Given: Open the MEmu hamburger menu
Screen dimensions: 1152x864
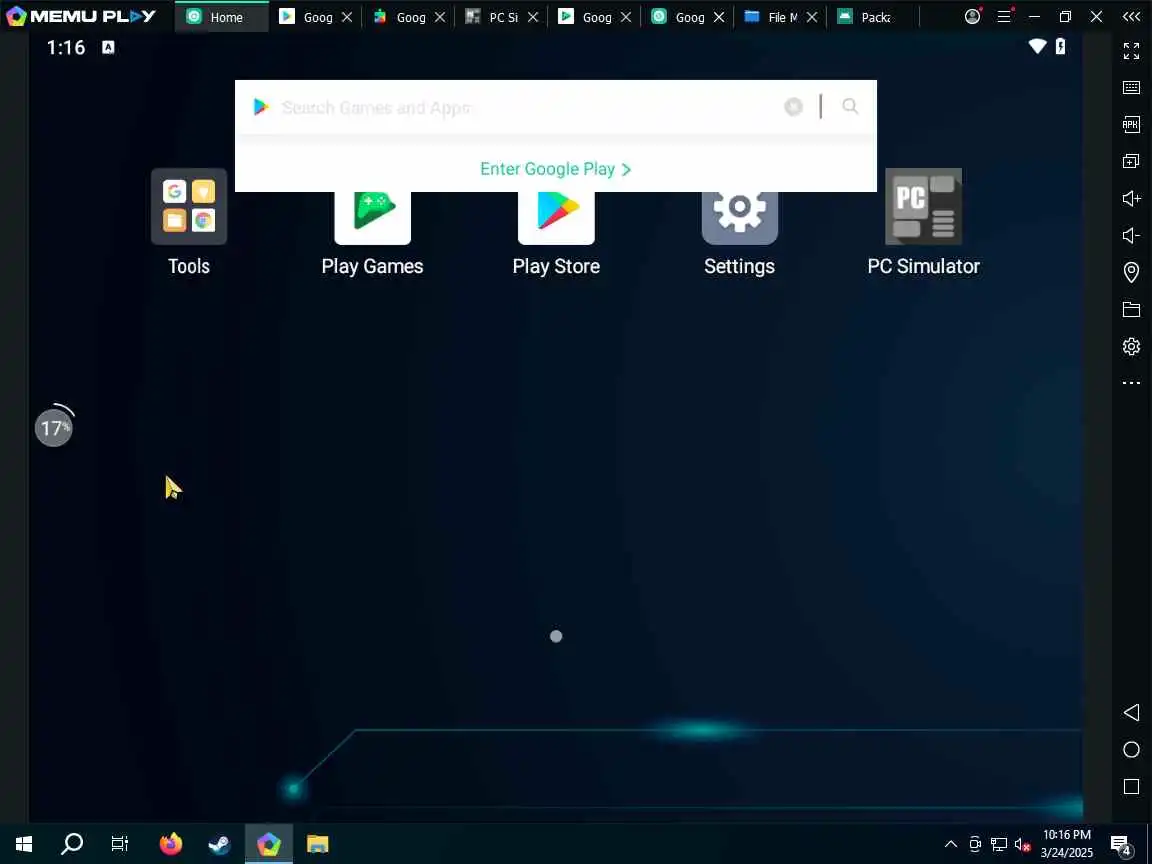Looking at the screenshot, I should [1004, 16].
